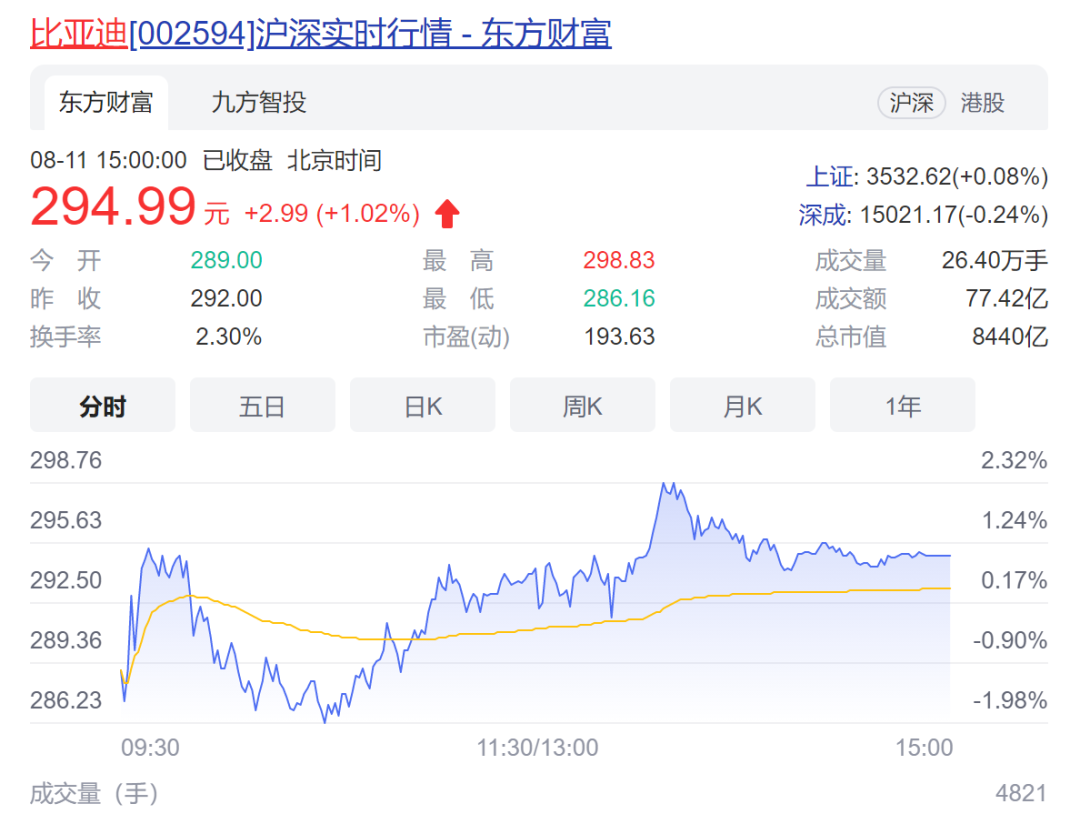Click the 深成 index value 15021.17(-0.24%)

[x=953, y=215]
